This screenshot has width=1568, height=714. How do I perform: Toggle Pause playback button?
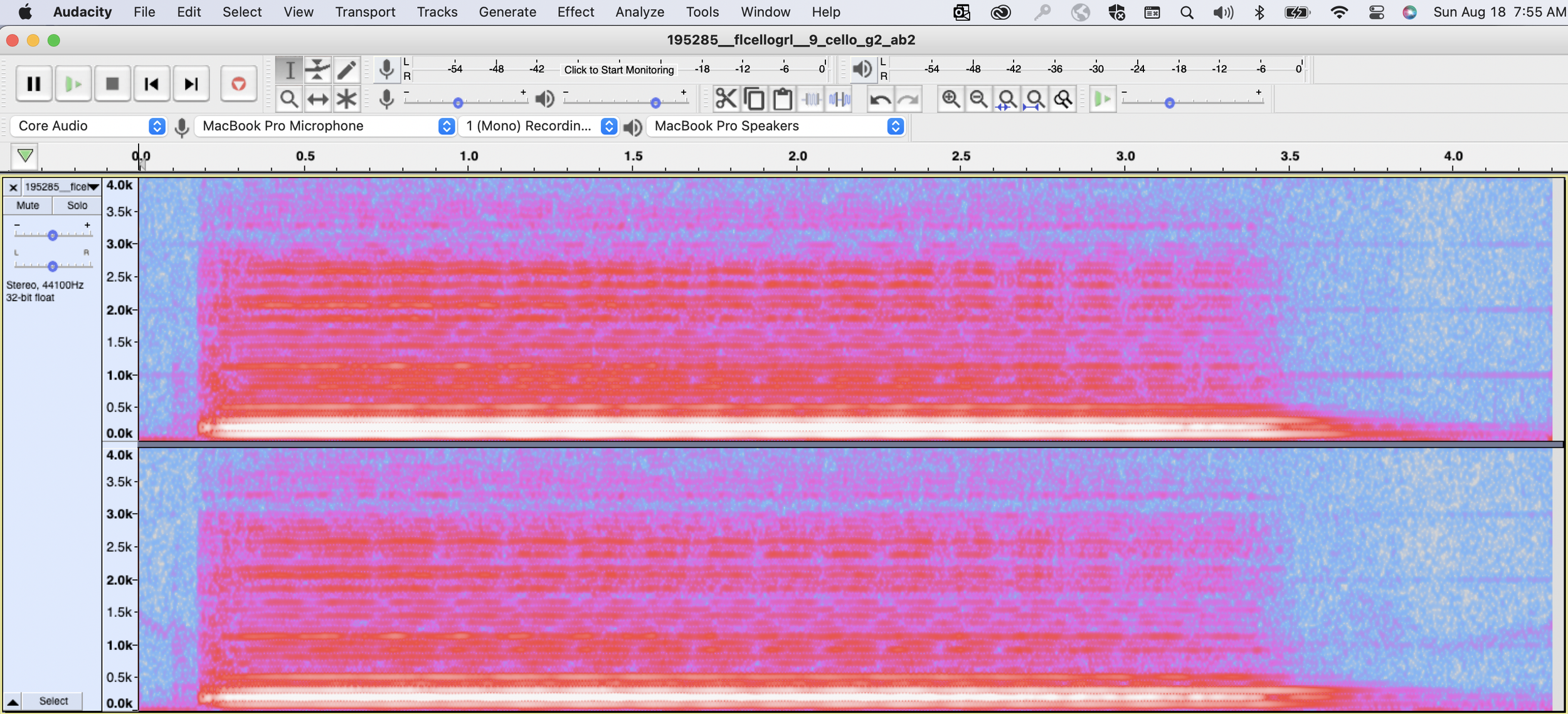click(x=34, y=83)
